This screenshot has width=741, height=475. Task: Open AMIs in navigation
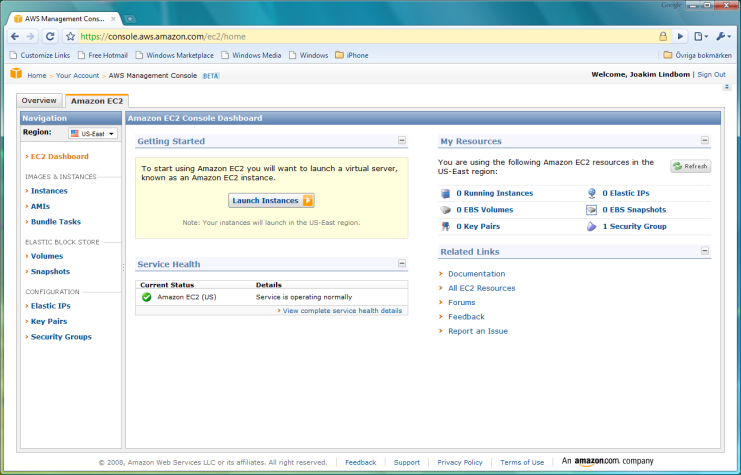point(40,207)
